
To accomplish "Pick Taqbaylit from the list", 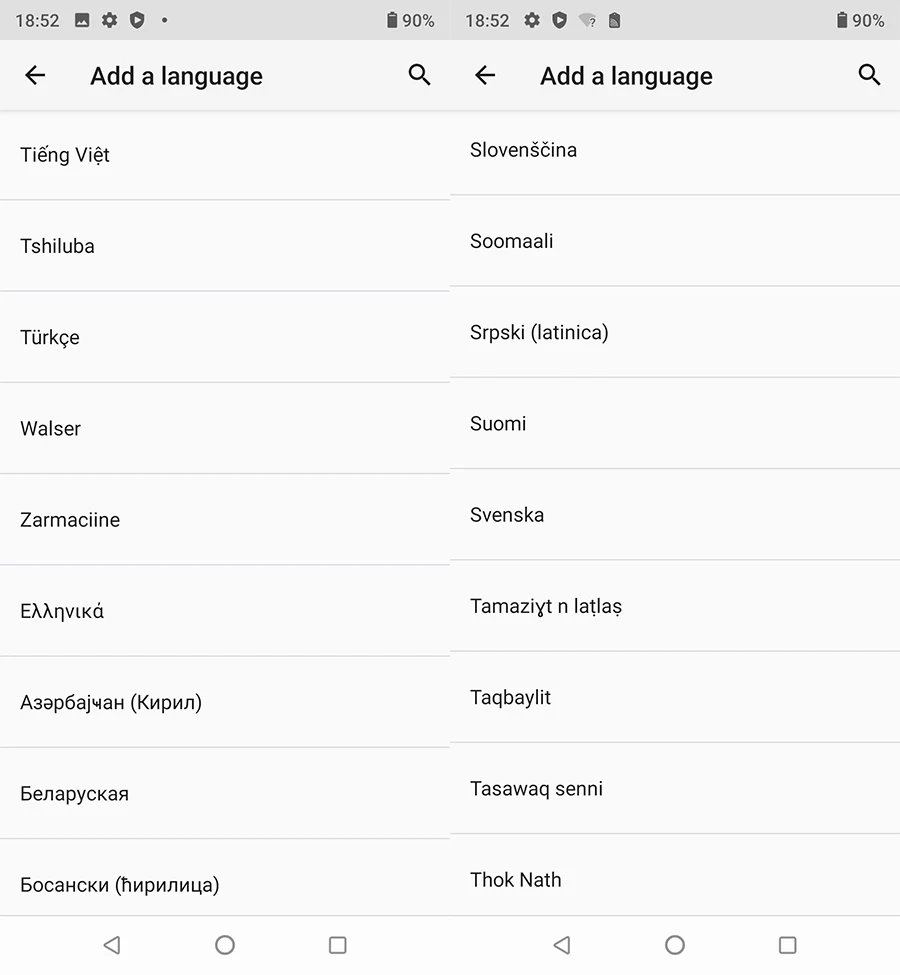I will (x=510, y=697).
